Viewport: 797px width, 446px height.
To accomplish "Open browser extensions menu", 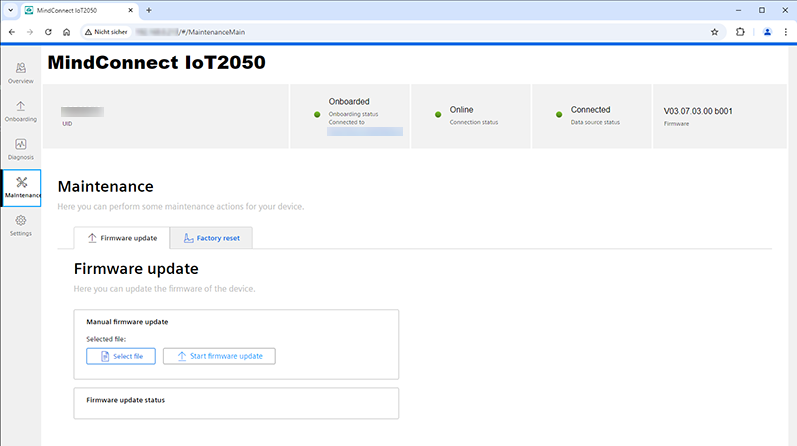I will coord(740,32).
